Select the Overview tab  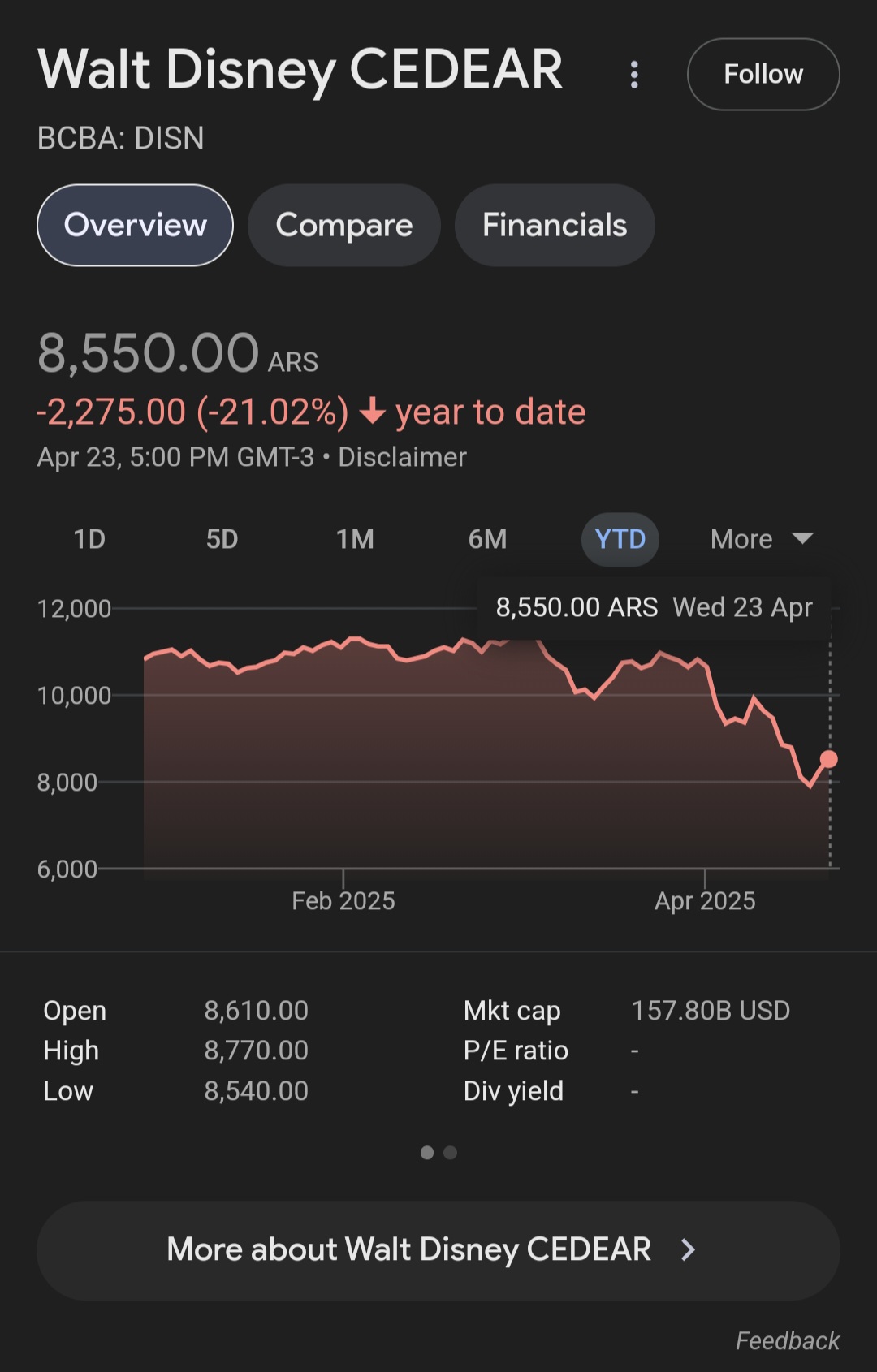(135, 225)
